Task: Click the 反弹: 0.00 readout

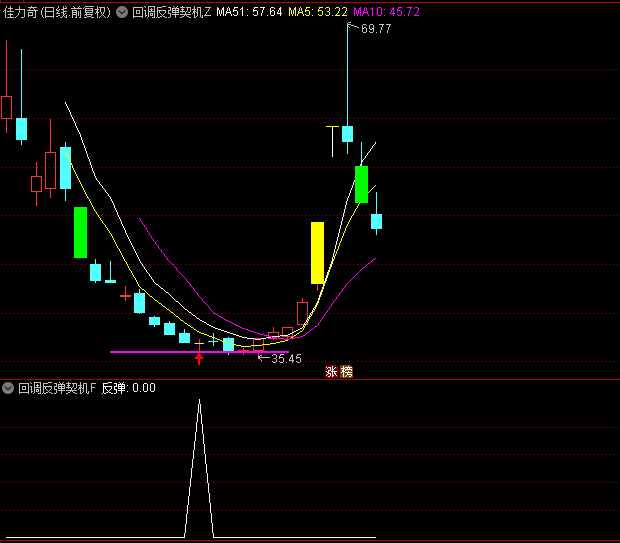Action: click(128, 388)
